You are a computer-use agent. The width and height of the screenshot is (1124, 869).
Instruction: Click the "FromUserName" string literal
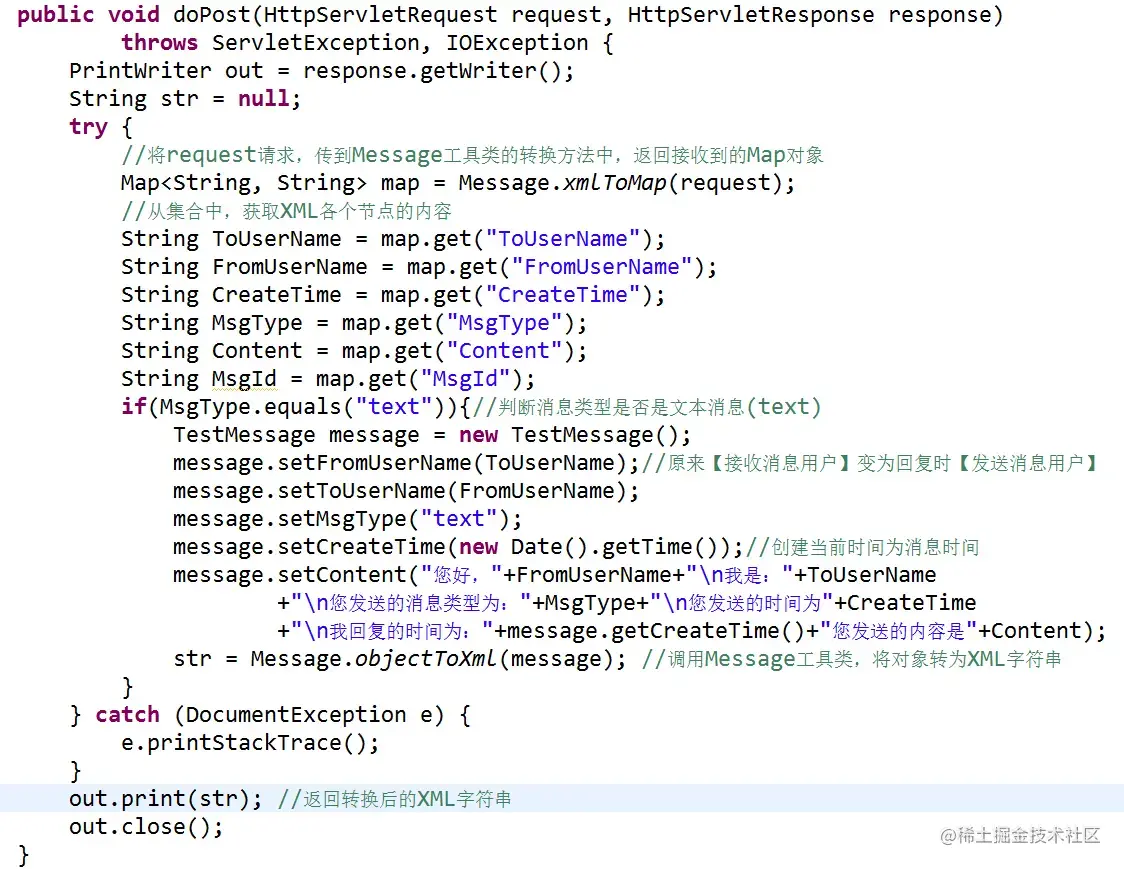pos(601,267)
